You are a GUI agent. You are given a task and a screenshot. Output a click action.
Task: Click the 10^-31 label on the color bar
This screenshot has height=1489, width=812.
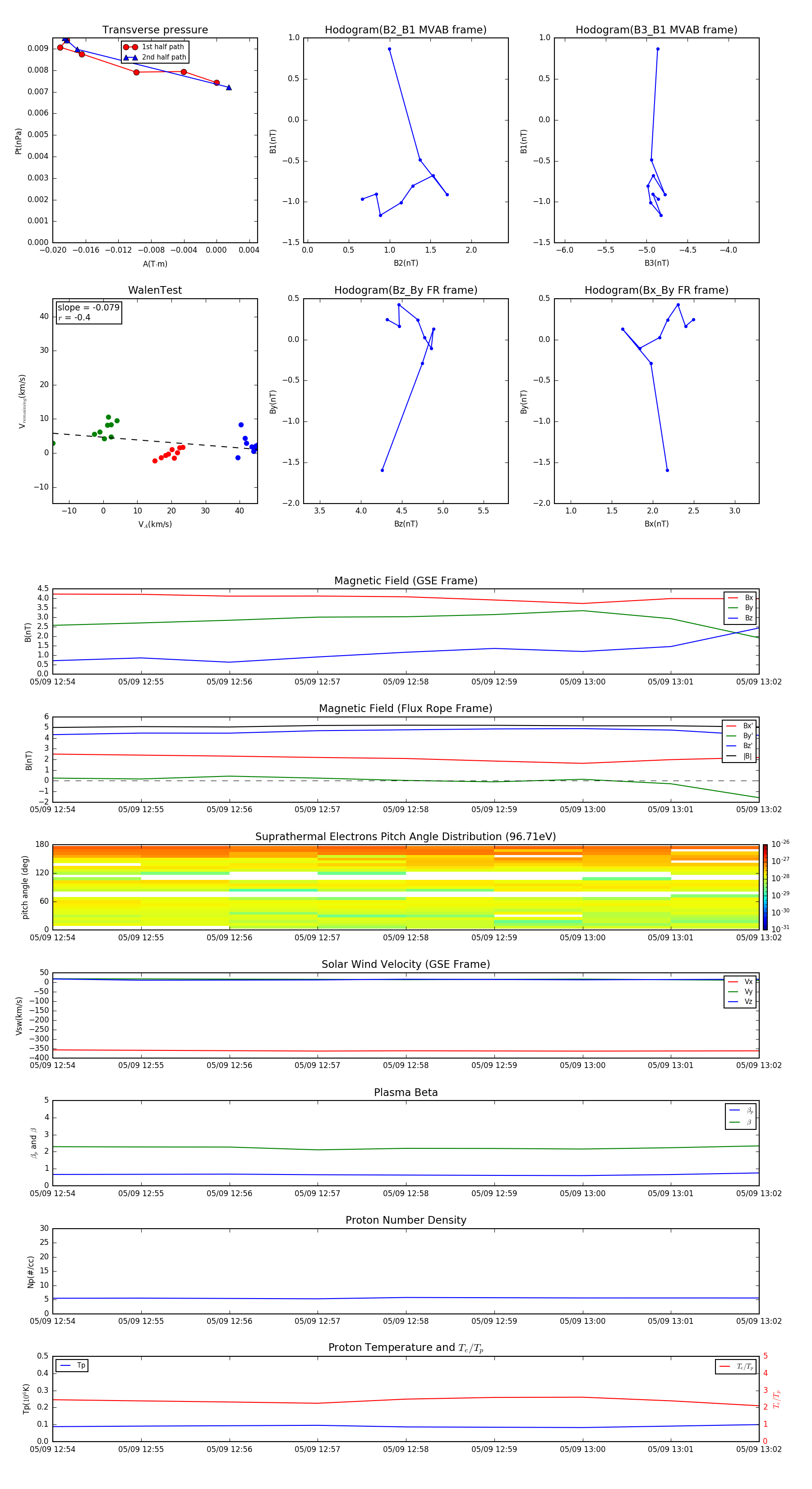780,929
